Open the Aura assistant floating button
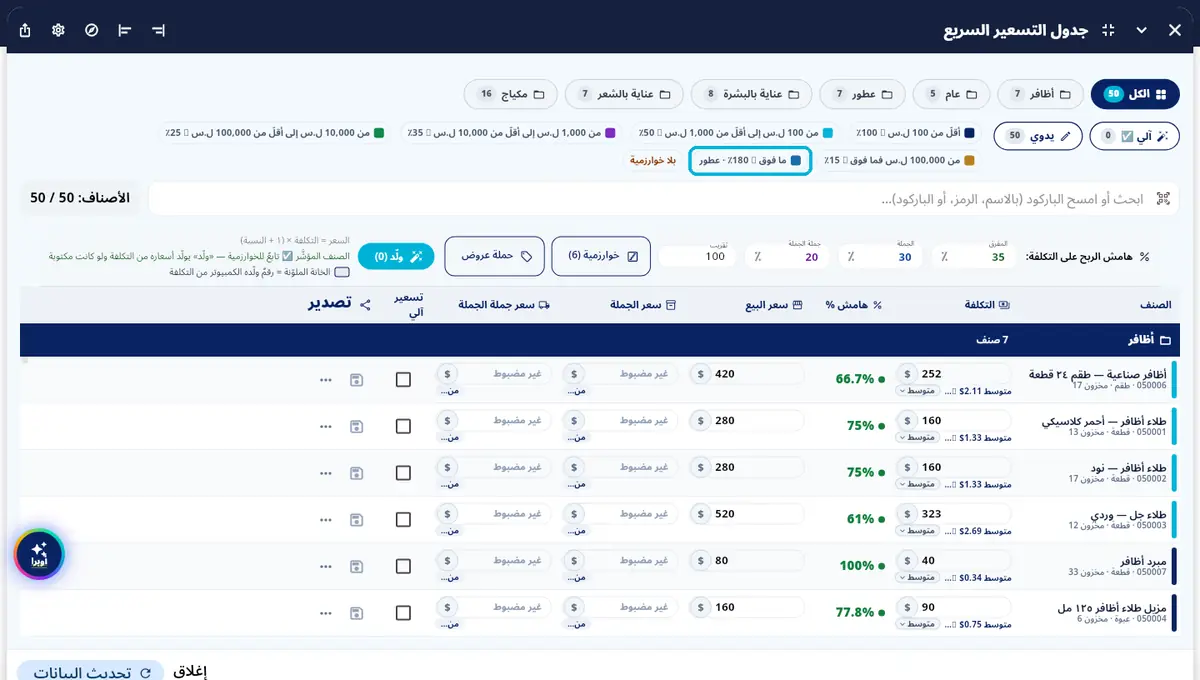This screenshot has height=680, width=1200. (39, 553)
